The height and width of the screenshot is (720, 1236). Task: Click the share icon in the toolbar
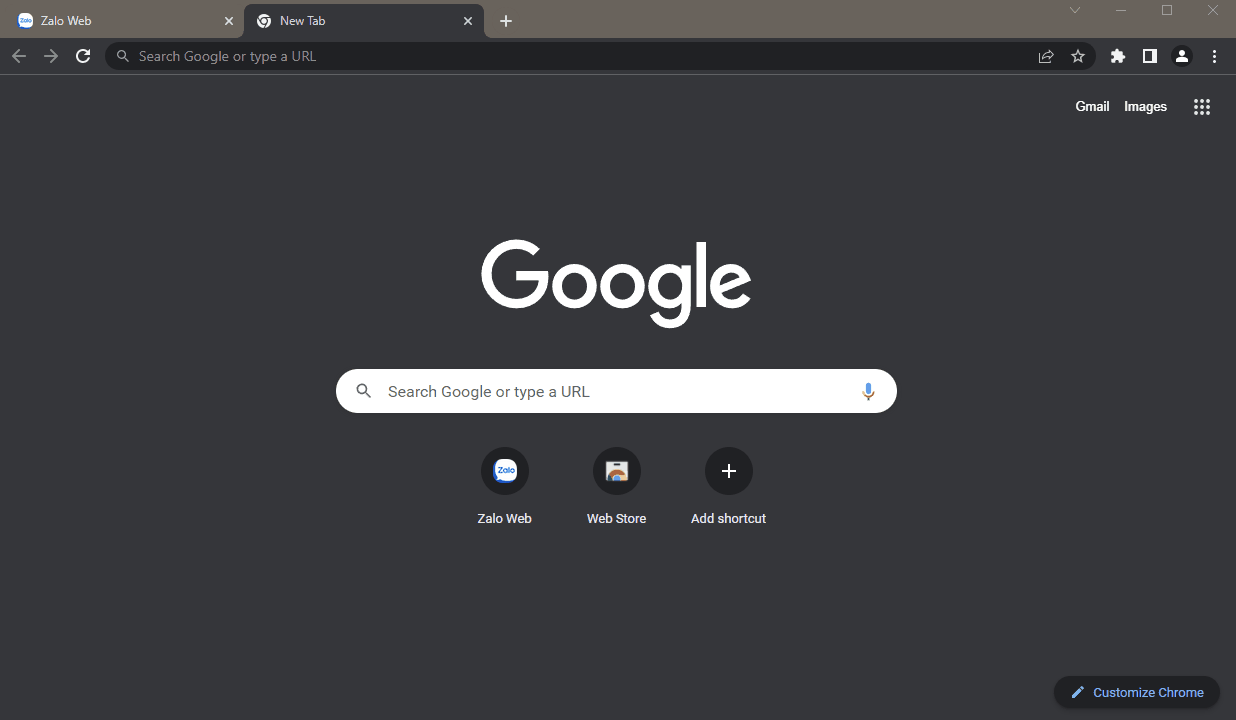click(1046, 56)
